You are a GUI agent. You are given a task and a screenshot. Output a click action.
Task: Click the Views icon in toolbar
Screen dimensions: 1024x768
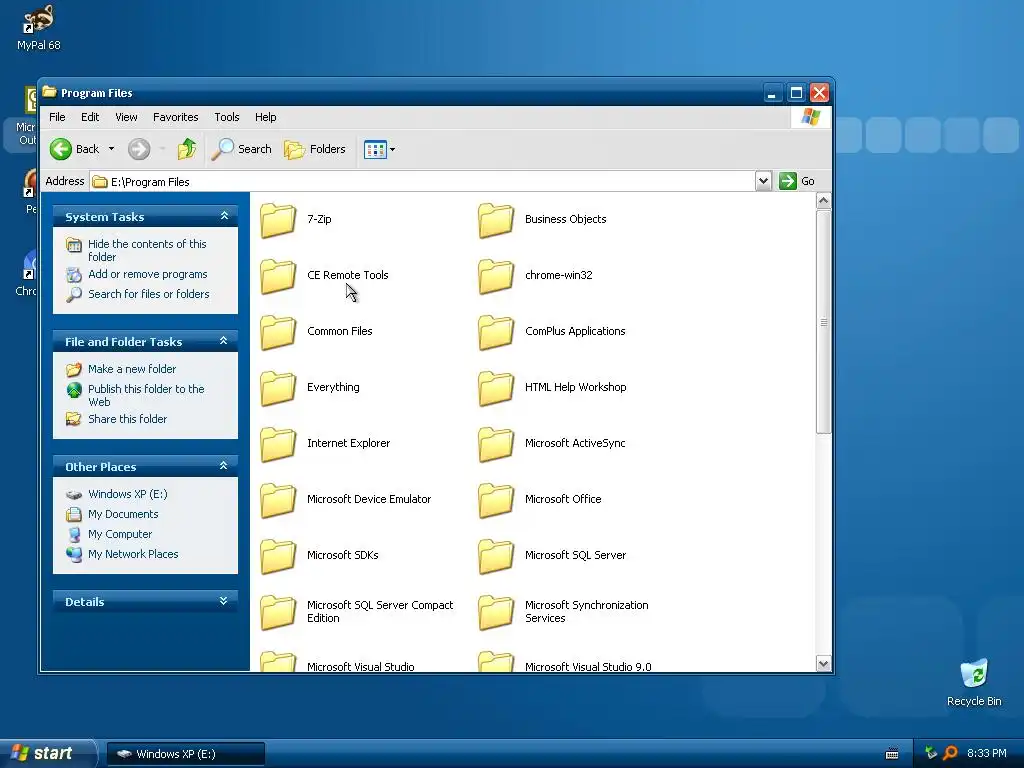[x=375, y=150]
